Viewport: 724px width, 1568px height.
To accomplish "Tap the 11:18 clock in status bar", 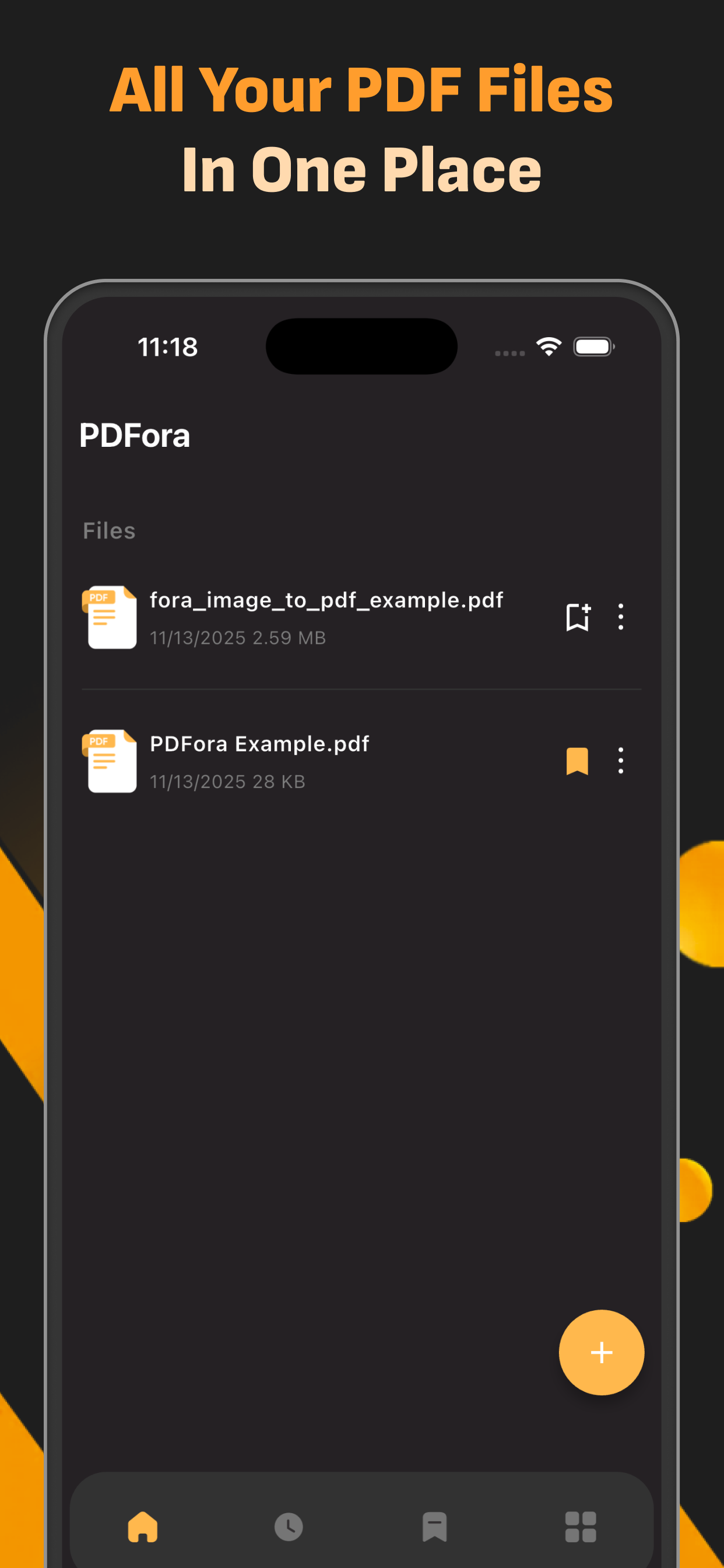I will [167, 347].
